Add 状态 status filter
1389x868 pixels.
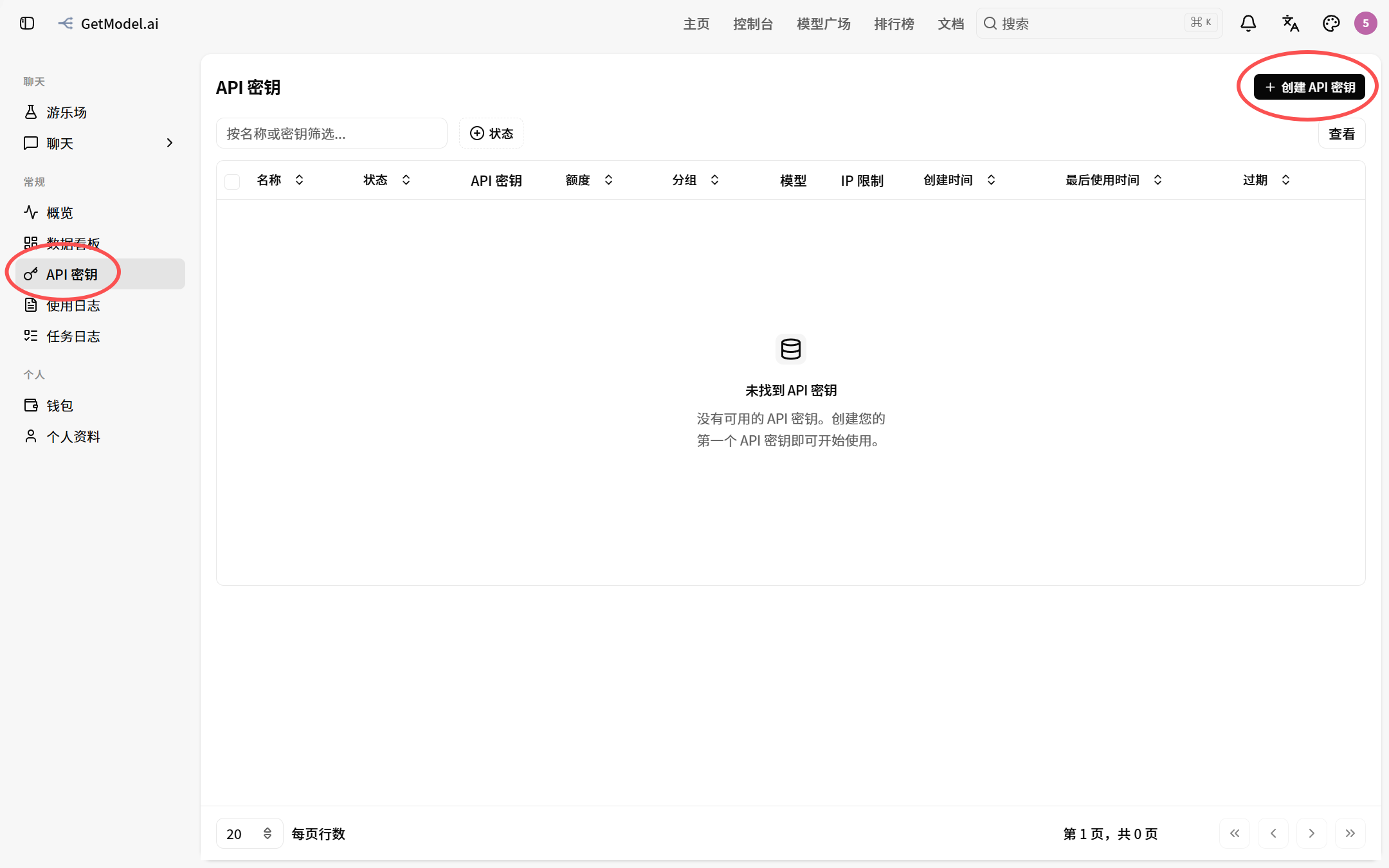point(491,133)
